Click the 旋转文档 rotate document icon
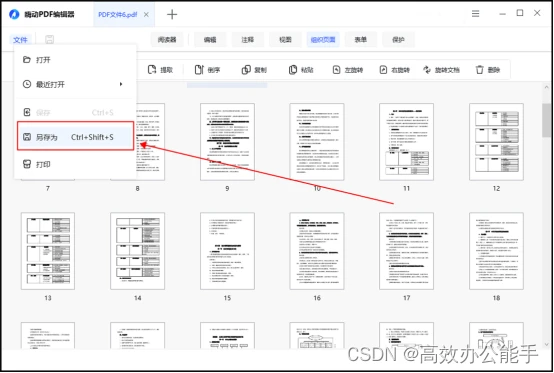This screenshot has width=554, height=373. (427, 70)
